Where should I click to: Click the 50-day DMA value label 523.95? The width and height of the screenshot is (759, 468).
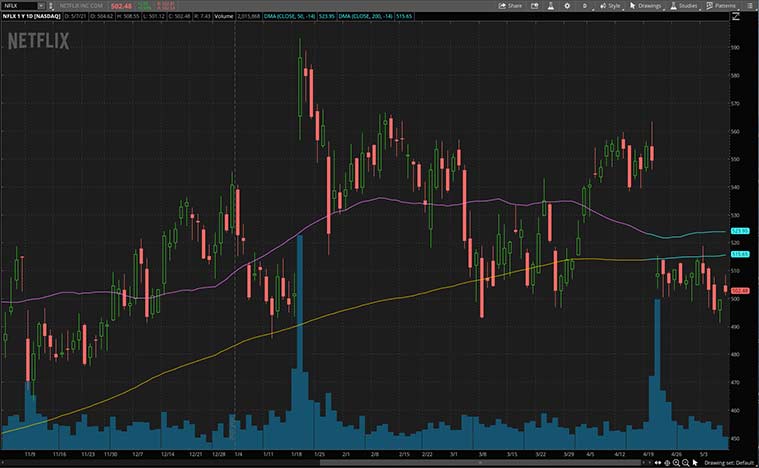pyautogui.click(x=740, y=231)
